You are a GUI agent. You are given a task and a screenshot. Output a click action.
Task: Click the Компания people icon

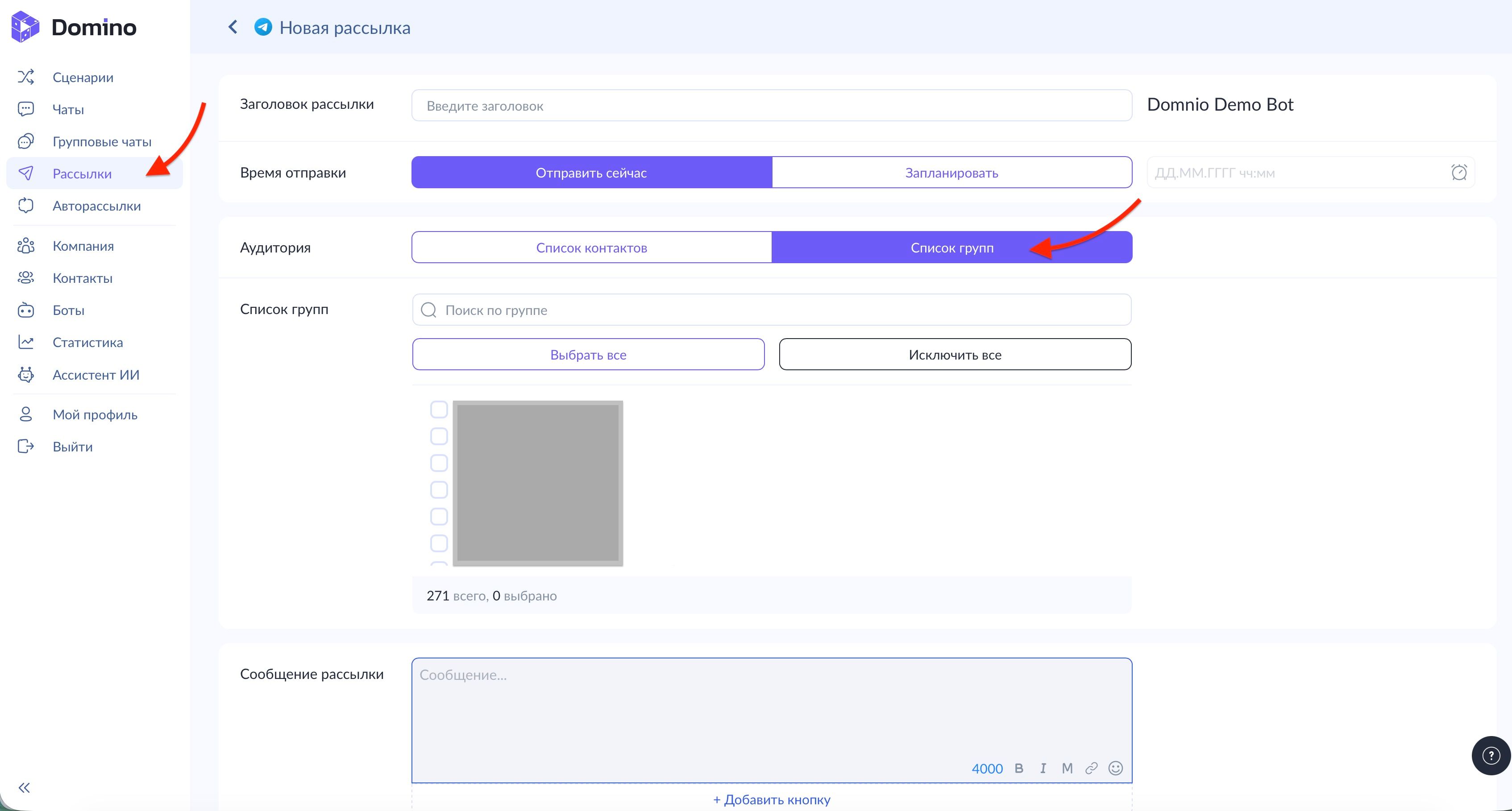pyautogui.click(x=26, y=246)
